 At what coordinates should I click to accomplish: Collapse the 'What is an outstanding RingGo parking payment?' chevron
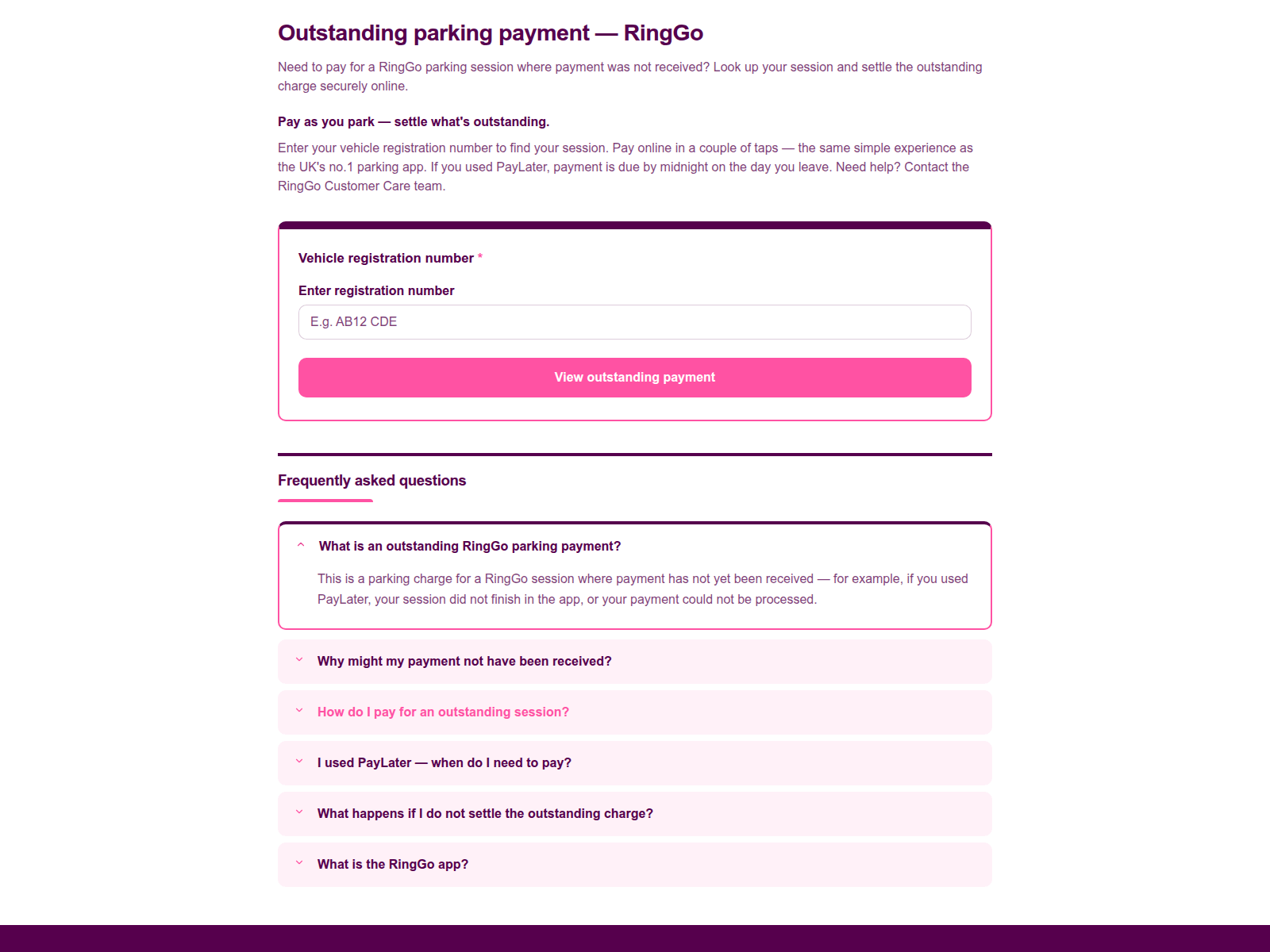pos(301,545)
